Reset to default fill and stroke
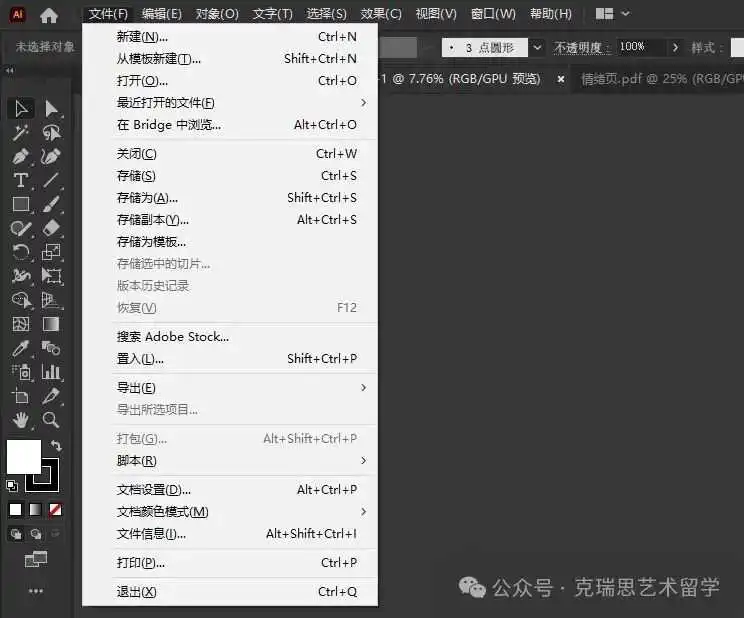744x618 pixels. (12, 486)
